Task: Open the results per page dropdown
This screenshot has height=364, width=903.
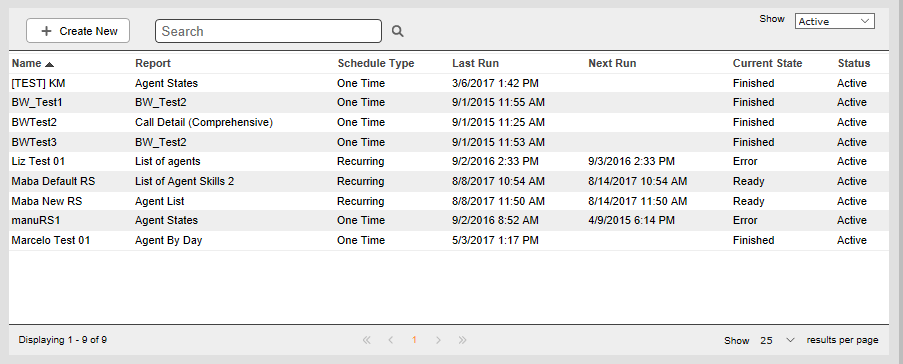Action: (777, 340)
